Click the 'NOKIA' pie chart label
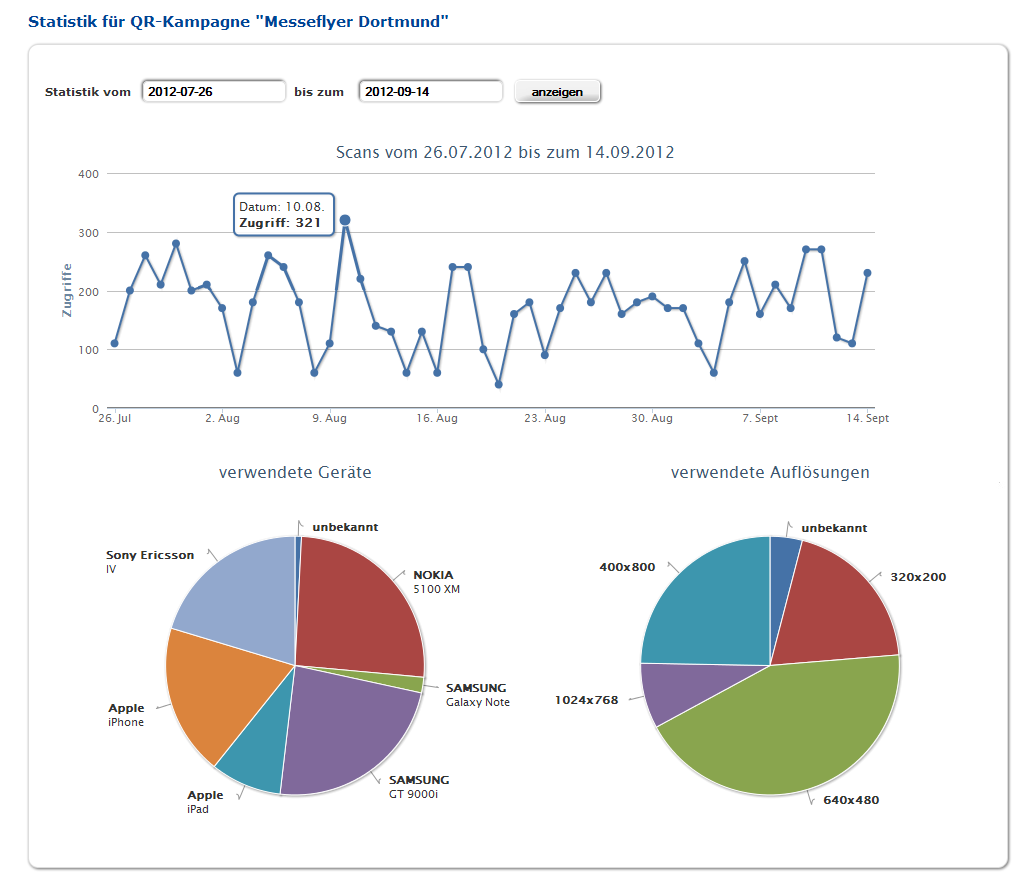 coord(433,575)
